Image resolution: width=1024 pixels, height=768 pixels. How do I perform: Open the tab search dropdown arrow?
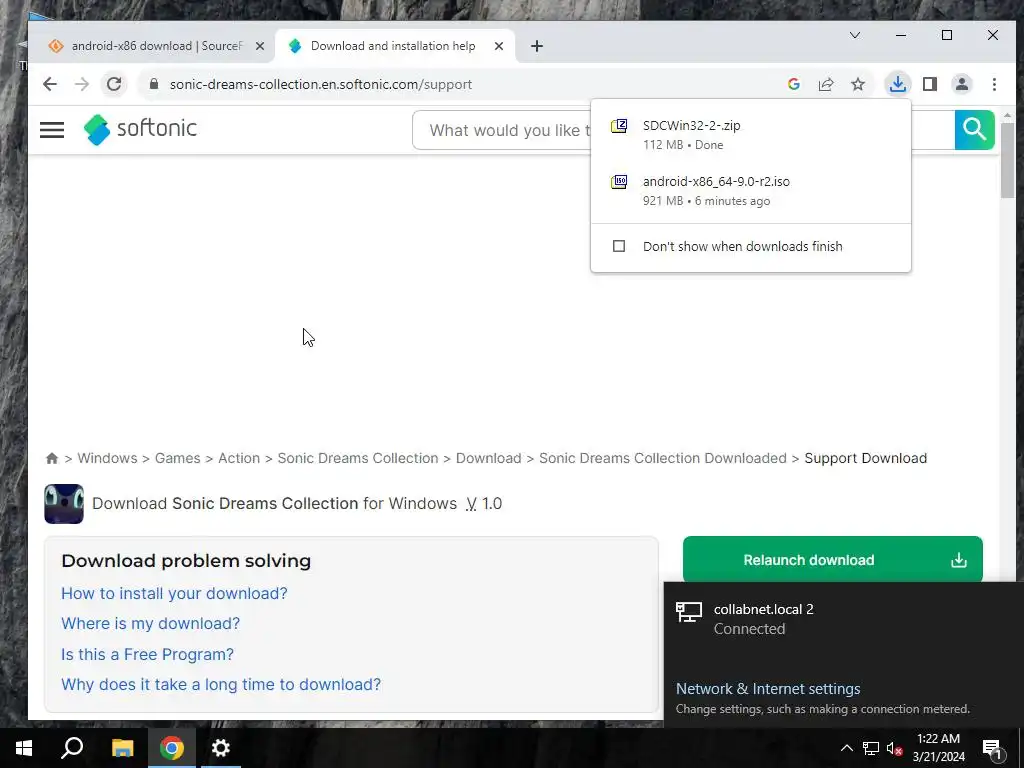coord(855,35)
